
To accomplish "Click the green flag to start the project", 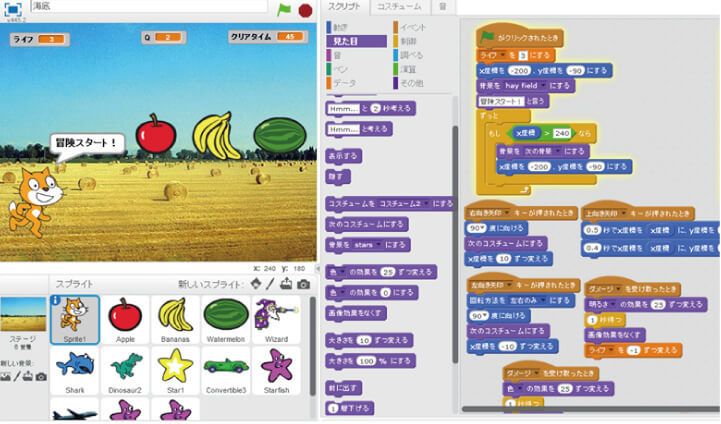I will [x=284, y=10].
